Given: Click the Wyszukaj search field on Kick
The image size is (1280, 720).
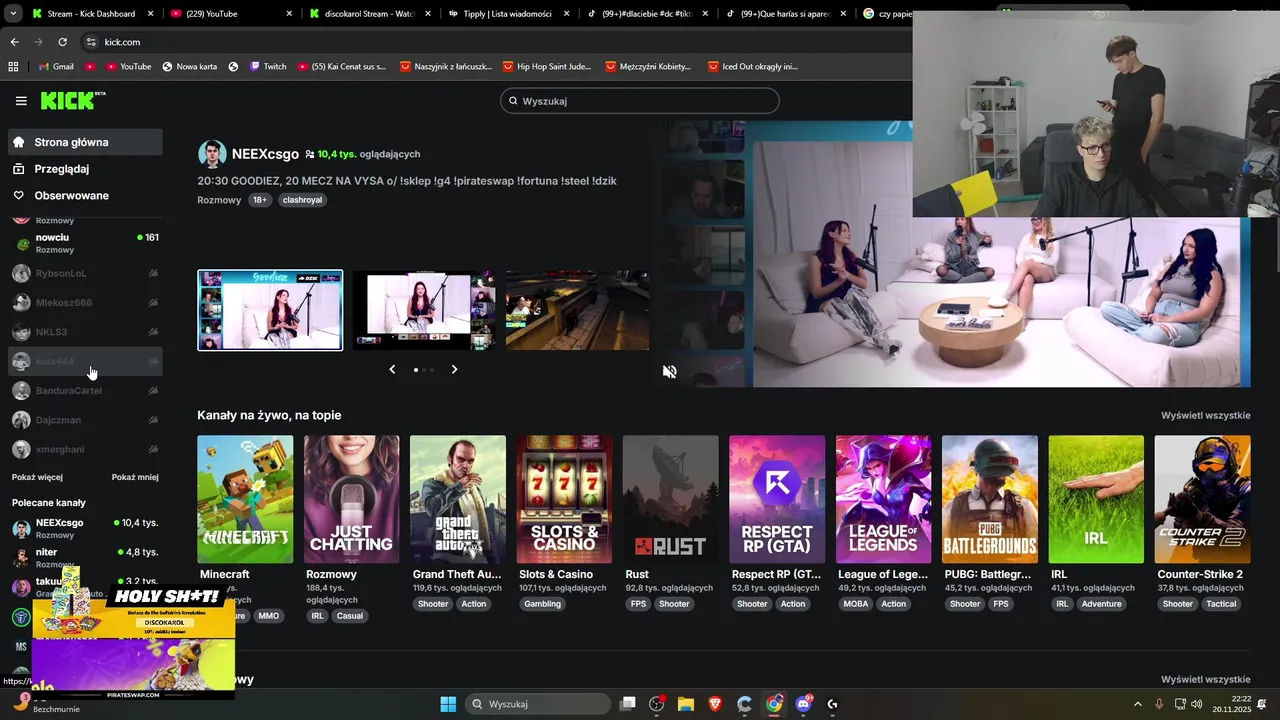Looking at the screenshot, I should [640, 101].
